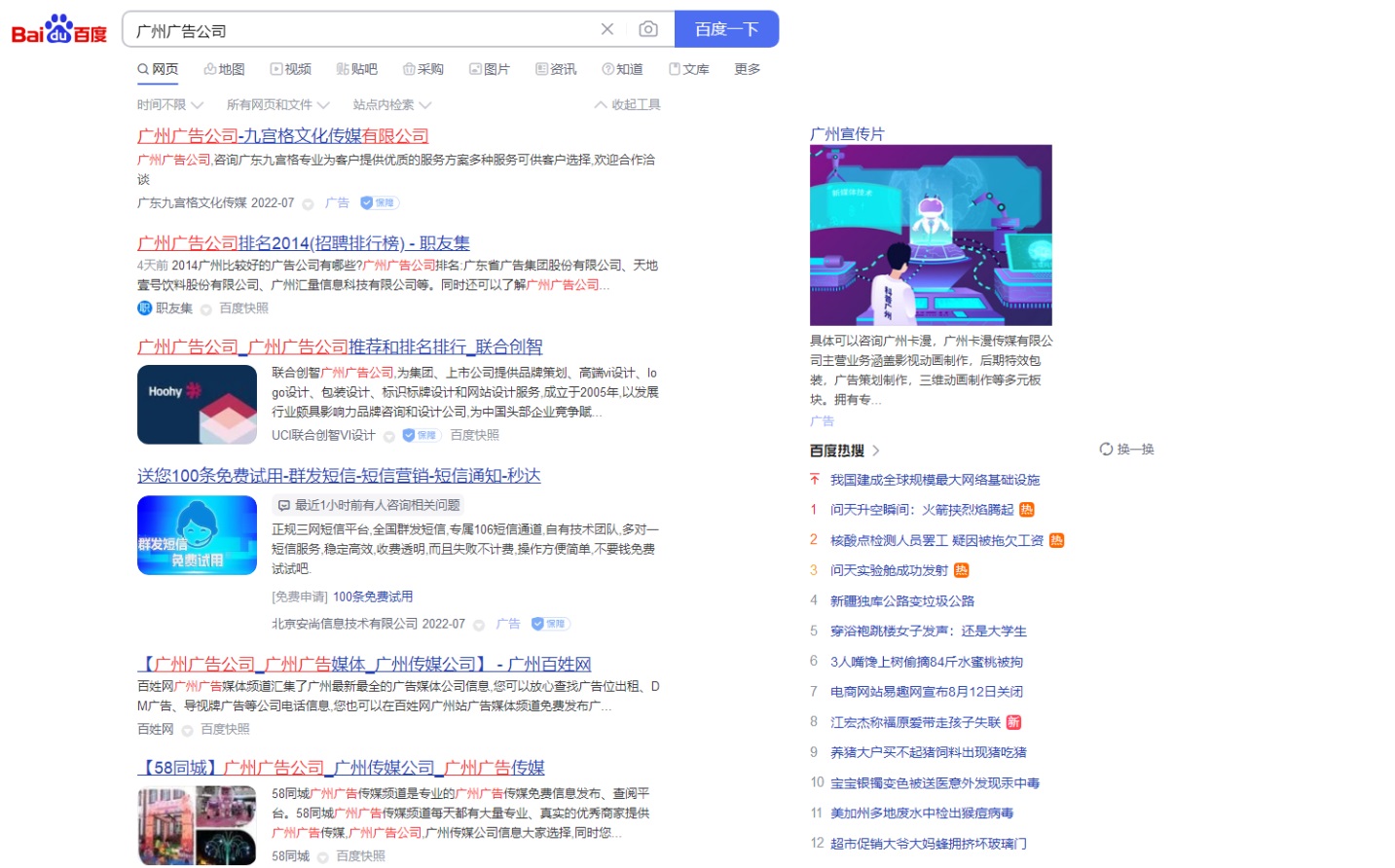Open hot search 超市促销大爷大妈蜂拥
The height and width of the screenshot is (868, 1395).
click(x=929, y=844)
